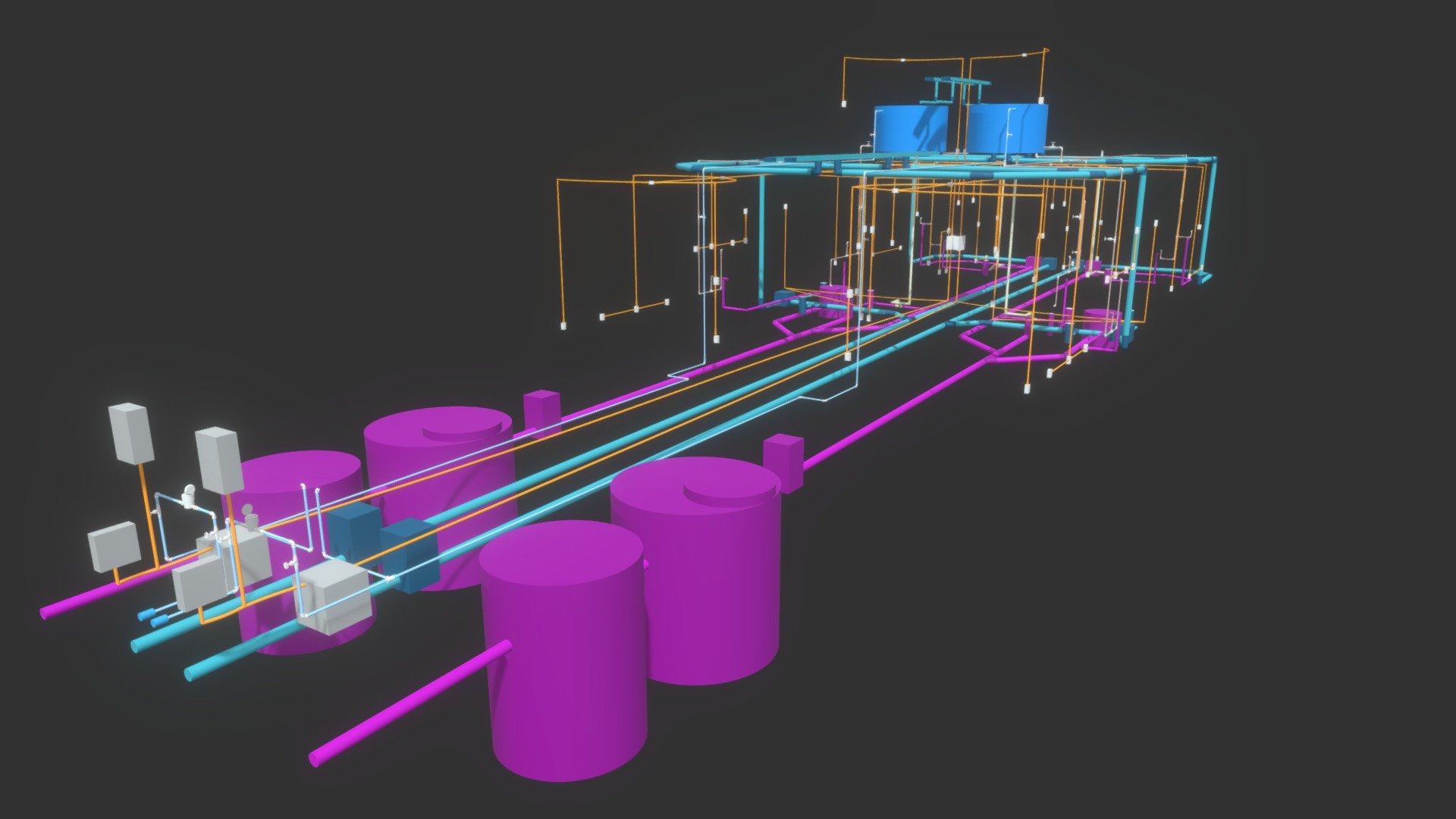Select the white pump fixture near the gray panels
Image resolution: width=1456 pixels, height=819 pixels.
point(190,497)
